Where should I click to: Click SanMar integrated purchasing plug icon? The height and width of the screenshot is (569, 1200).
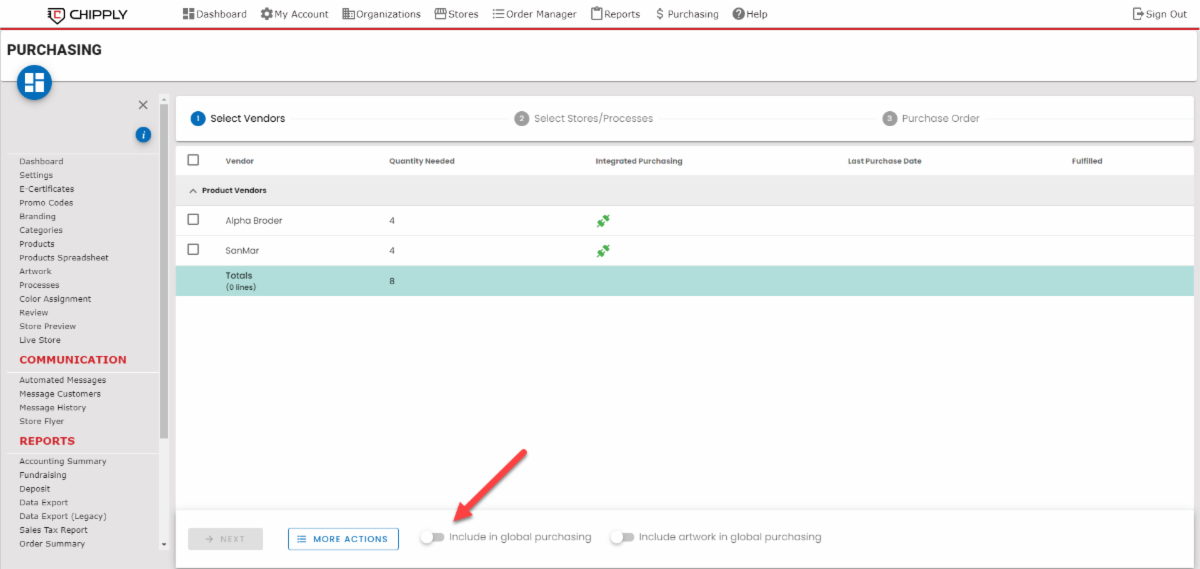(x=603, y=251)
